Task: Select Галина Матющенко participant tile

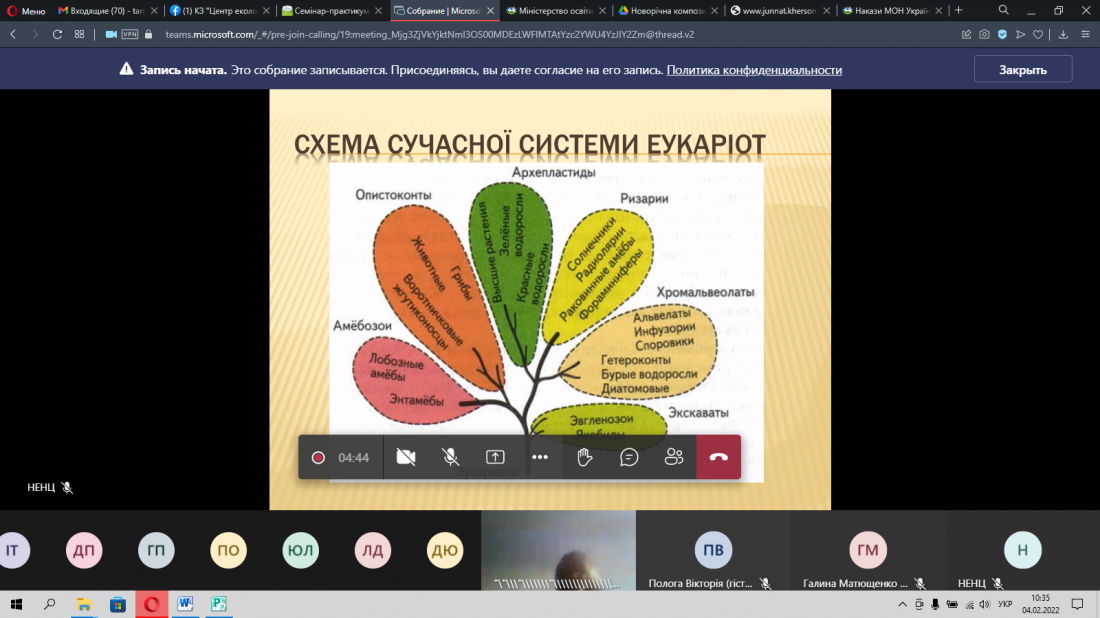Action: (868, 550)
